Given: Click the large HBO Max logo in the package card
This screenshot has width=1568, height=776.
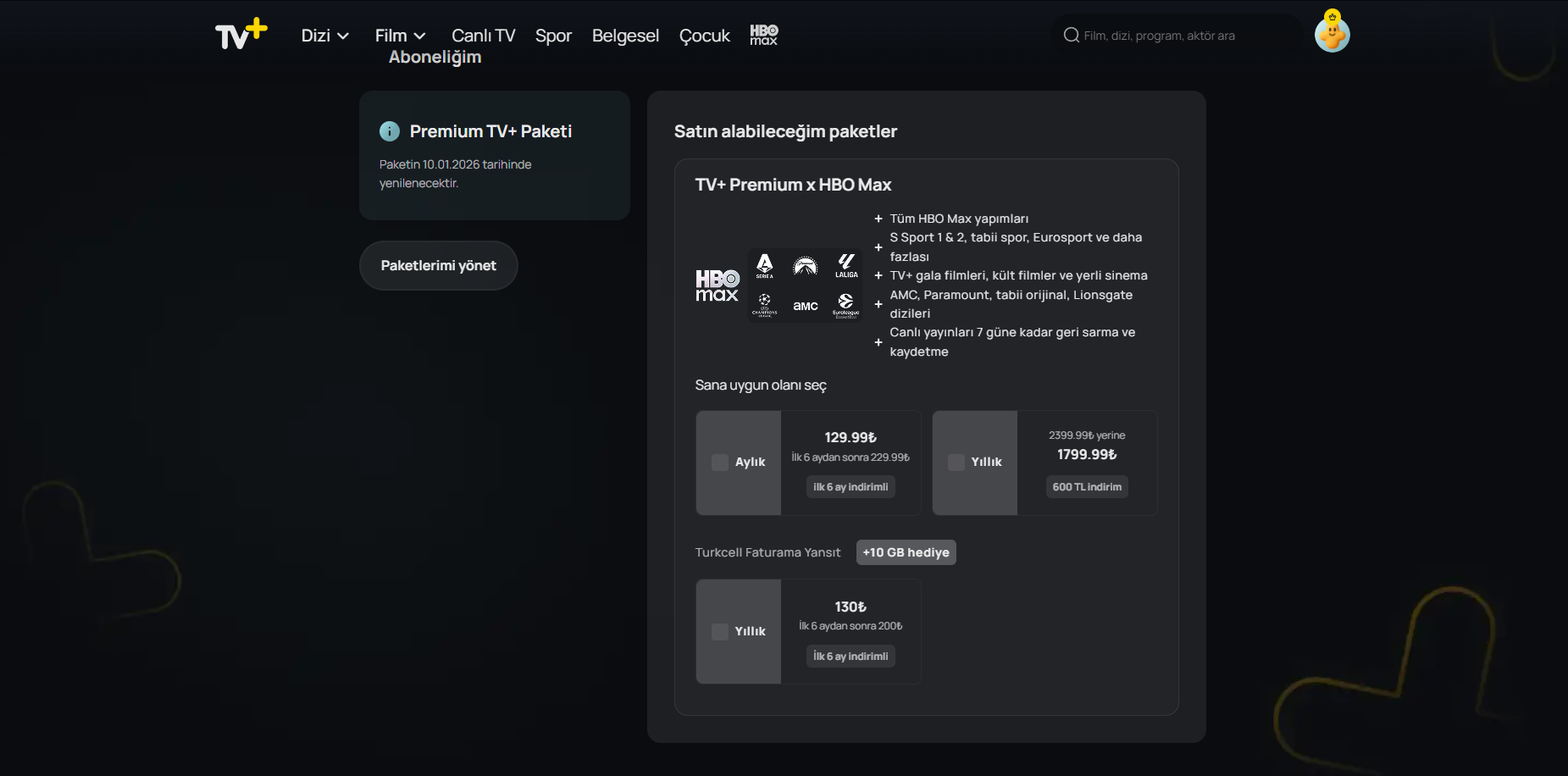Looking at the screenshot, I should pyautogui.click(x=718, y=285).
